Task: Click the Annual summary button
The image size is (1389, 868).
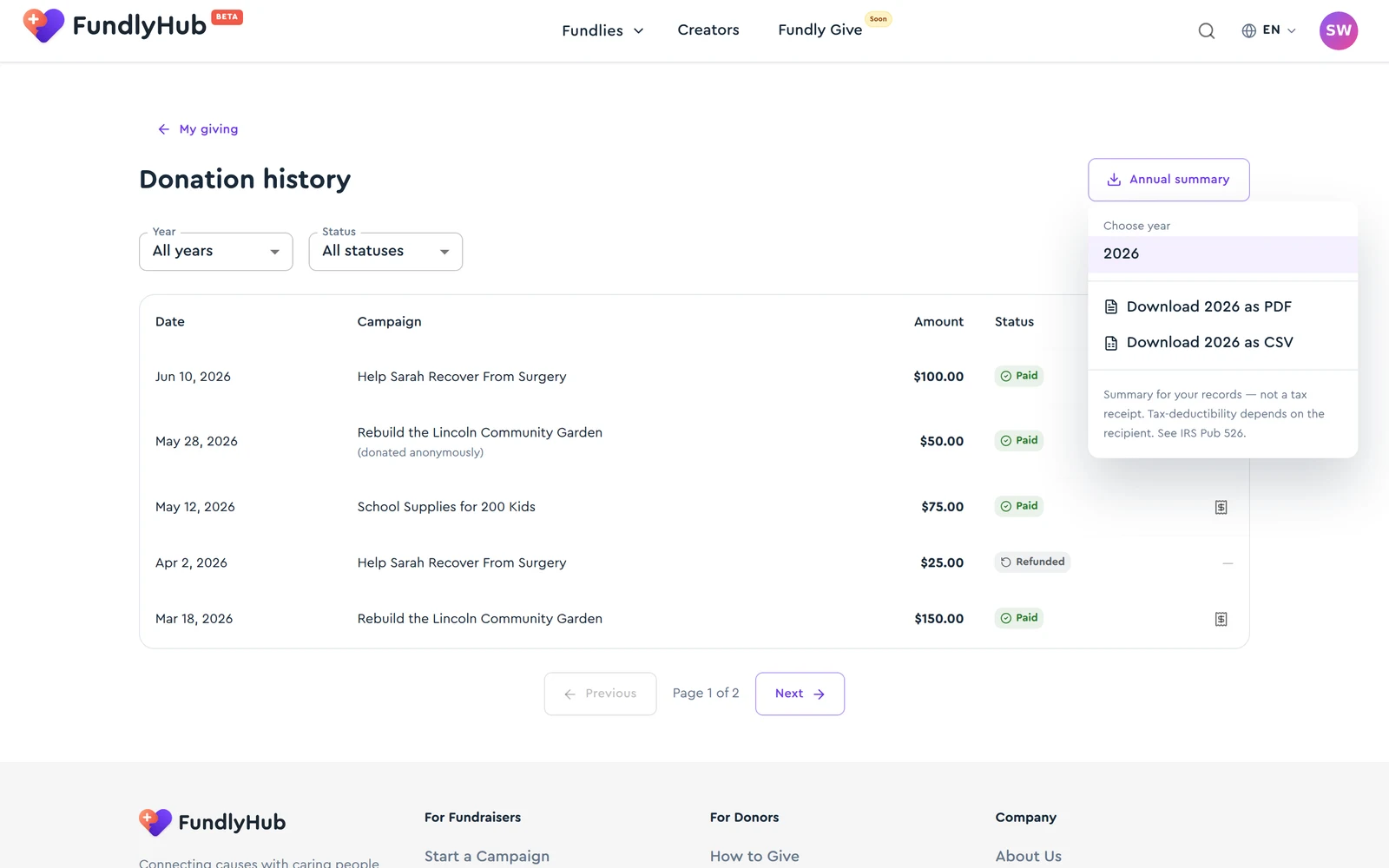Action: click(1168, 180)
